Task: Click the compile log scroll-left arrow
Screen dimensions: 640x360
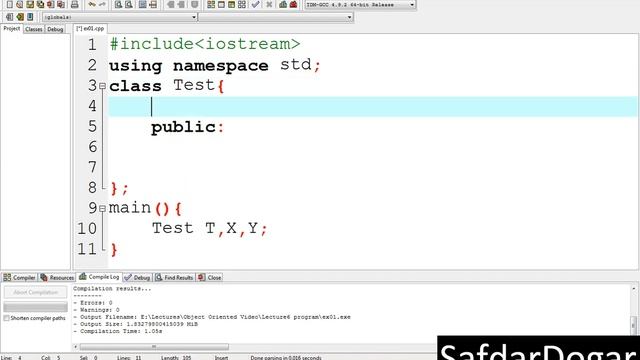Action: [76, 347]
